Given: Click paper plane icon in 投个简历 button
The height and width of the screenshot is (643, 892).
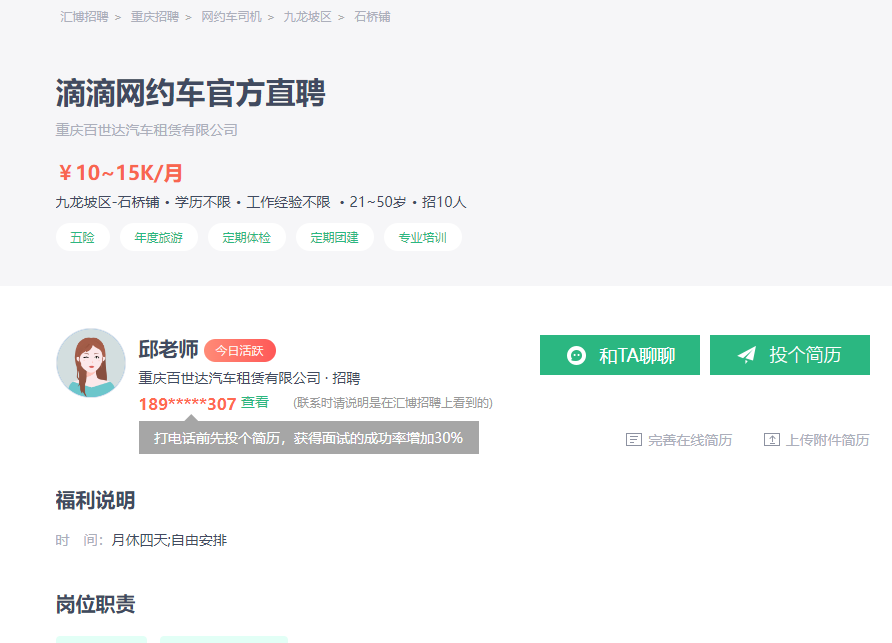Looking at the screenshot, I should pyautogui.click(x=746, y=355).
